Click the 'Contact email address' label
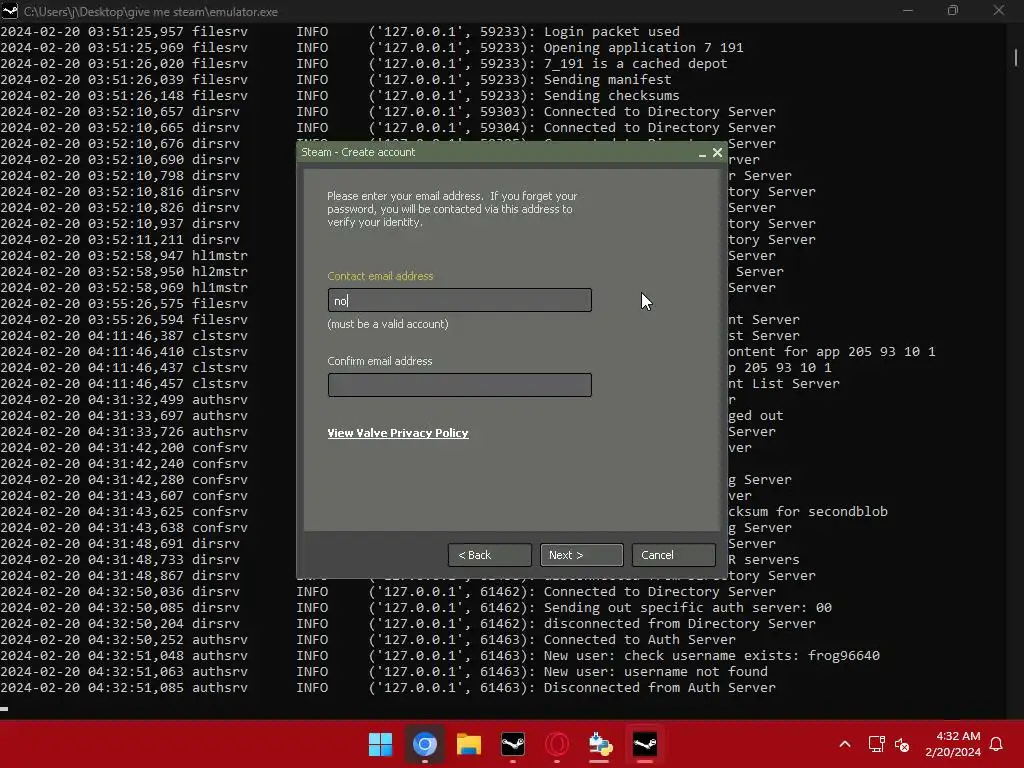Viewport: 1024px width, 768px height. tap(380, 276)
